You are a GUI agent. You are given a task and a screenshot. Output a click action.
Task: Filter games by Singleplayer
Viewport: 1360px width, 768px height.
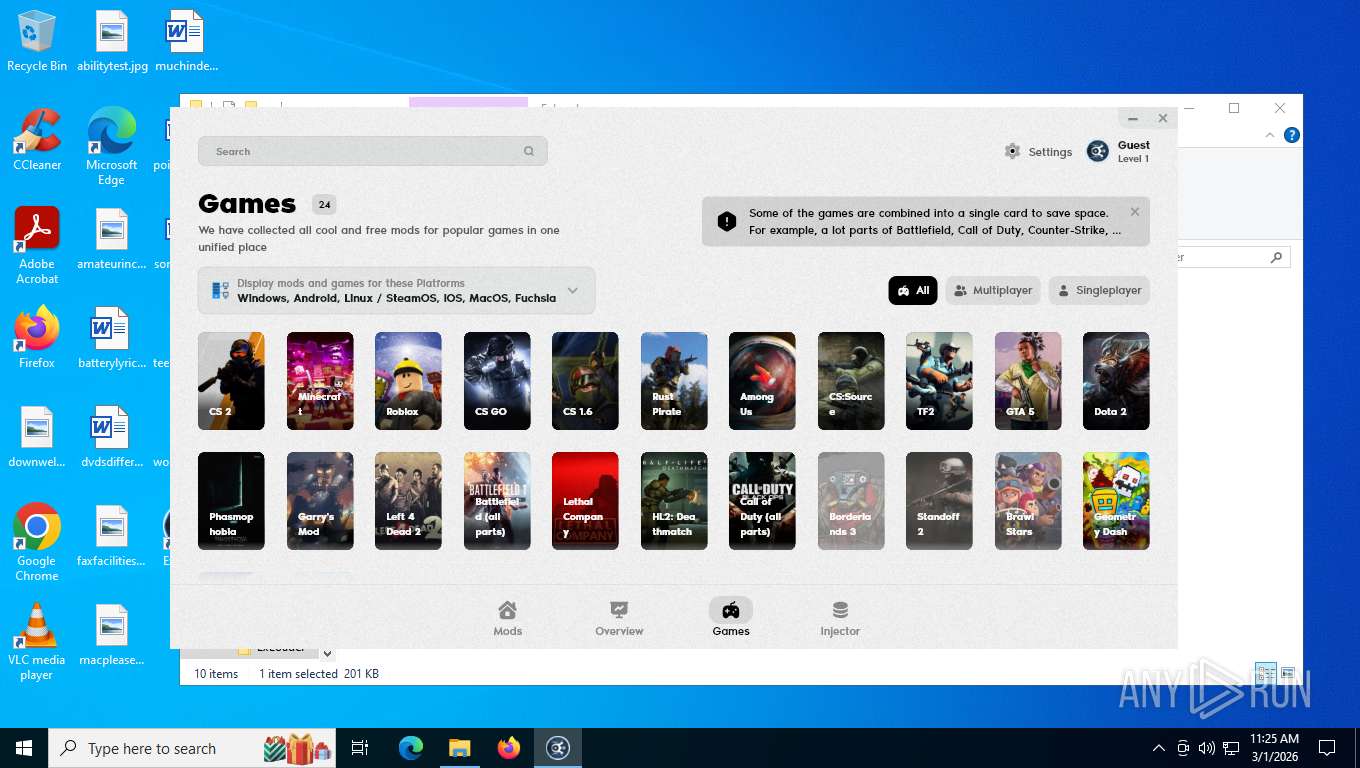[1099, 290]
